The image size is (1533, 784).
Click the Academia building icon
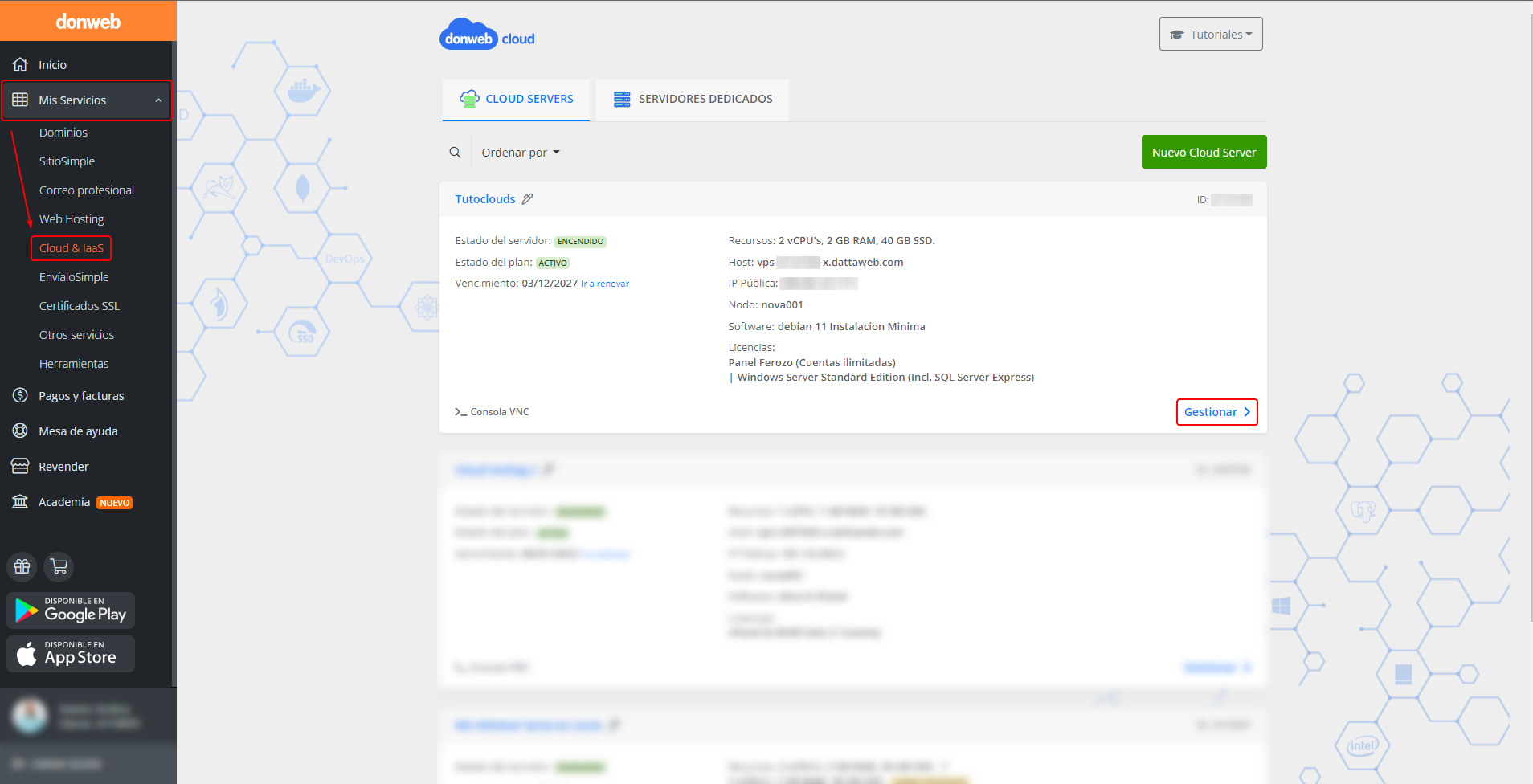point(20,502)
